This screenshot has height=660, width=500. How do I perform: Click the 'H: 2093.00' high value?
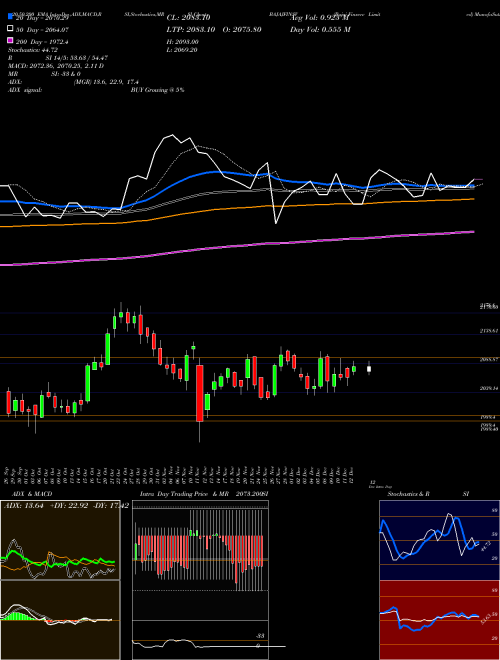[183, 42]
